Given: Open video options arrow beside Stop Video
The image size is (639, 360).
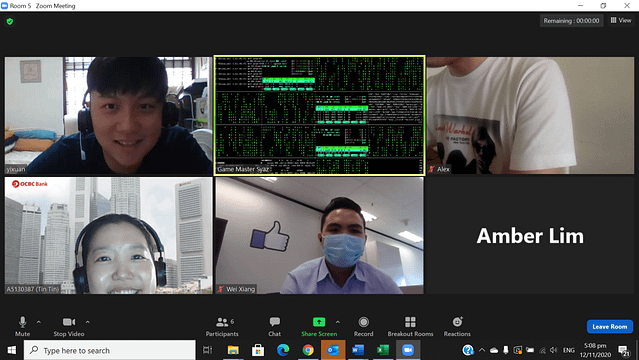Looking at the screenshot, I should tap(88, 322).
